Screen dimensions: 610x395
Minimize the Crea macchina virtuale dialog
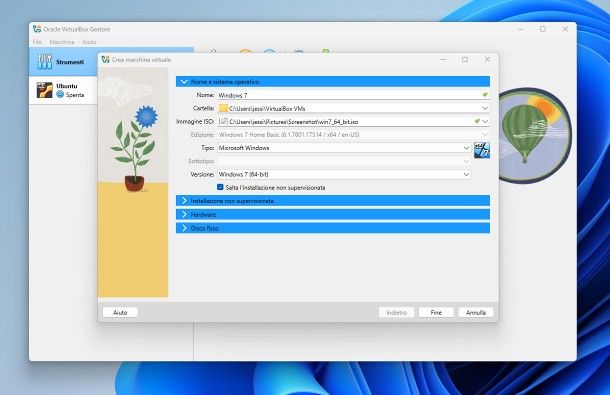click(443, 60)
